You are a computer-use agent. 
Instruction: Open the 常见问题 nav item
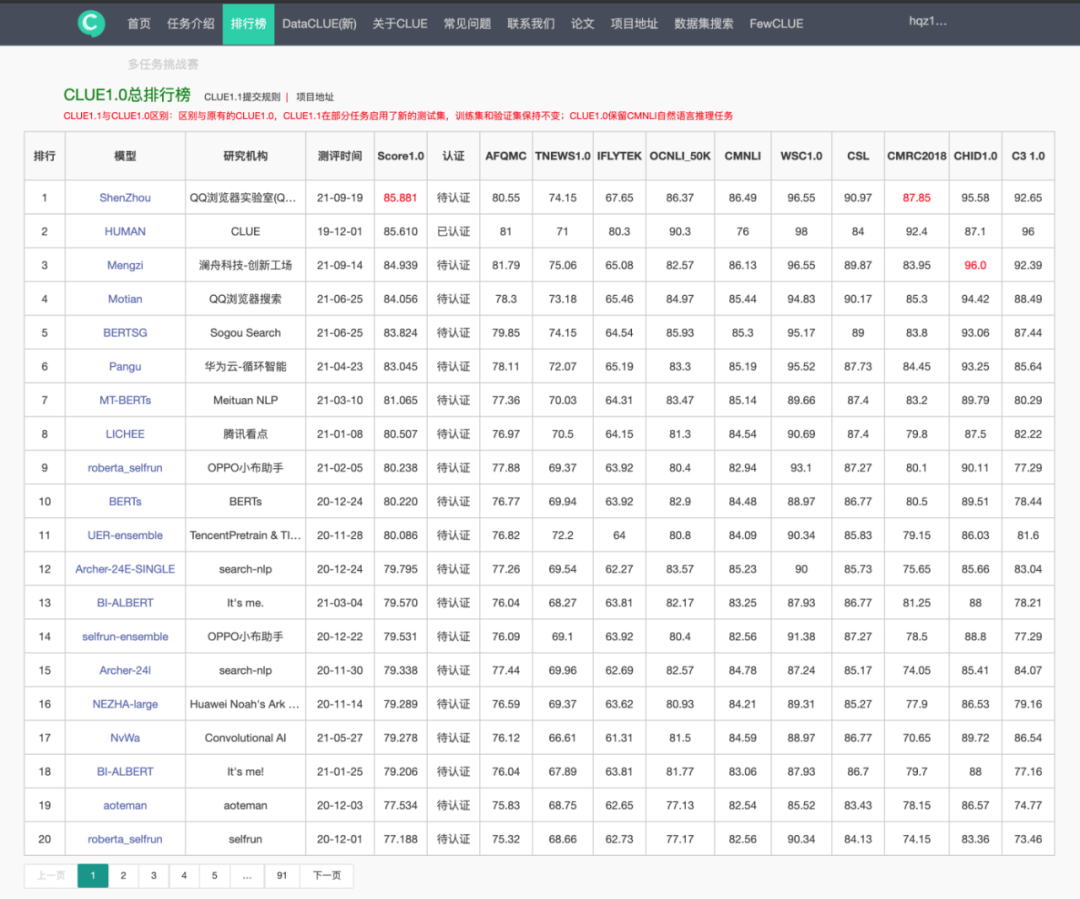tap(467, 24)
